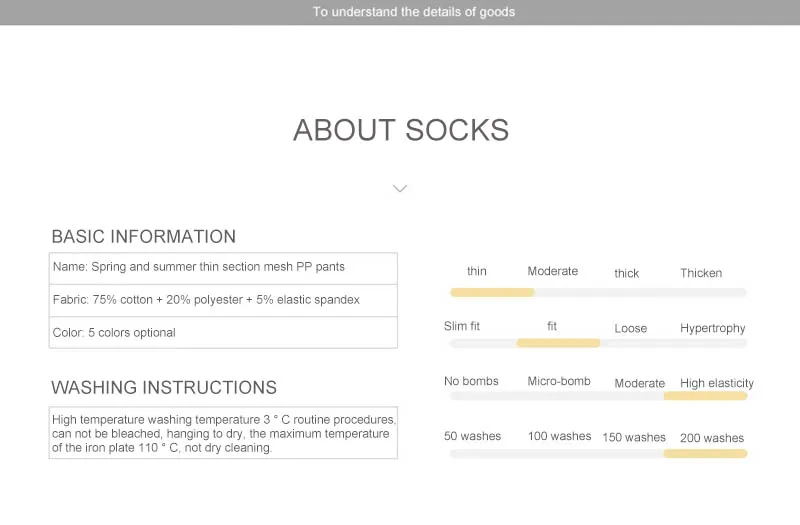Click the '50 washes' label
This screenshot has height=525, width=800.
472,436
